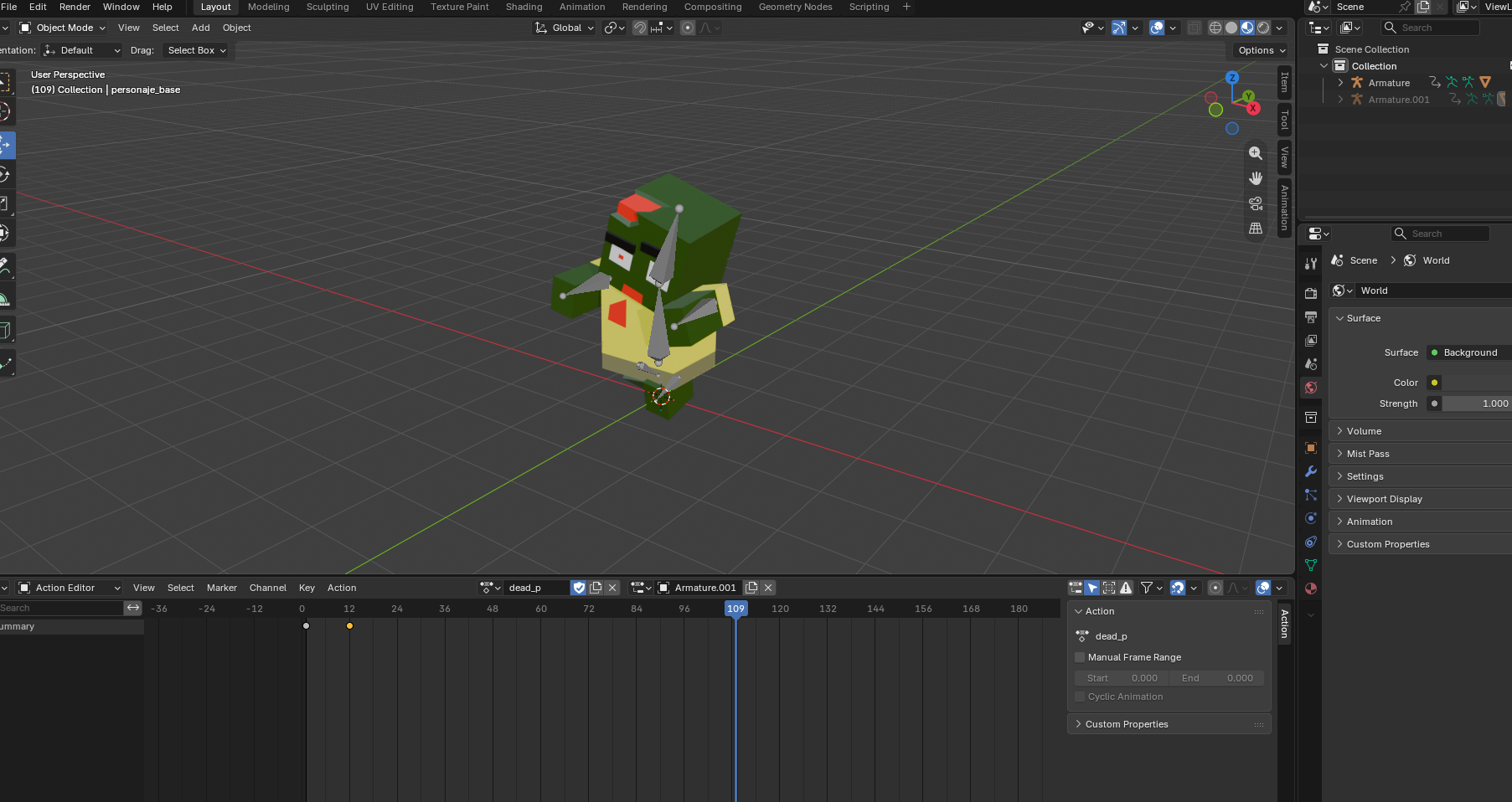Open the Render menu

pos(75,7)
